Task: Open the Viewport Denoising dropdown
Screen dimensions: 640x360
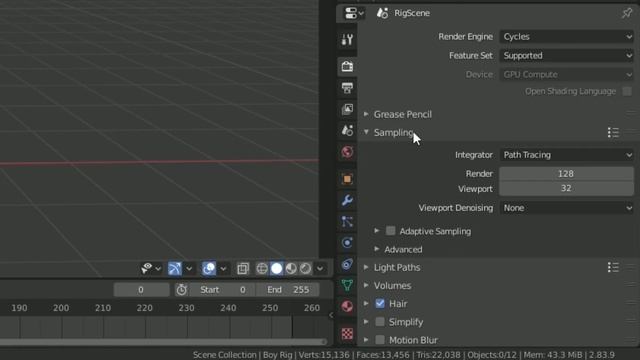Action: (x=567, y=208)
